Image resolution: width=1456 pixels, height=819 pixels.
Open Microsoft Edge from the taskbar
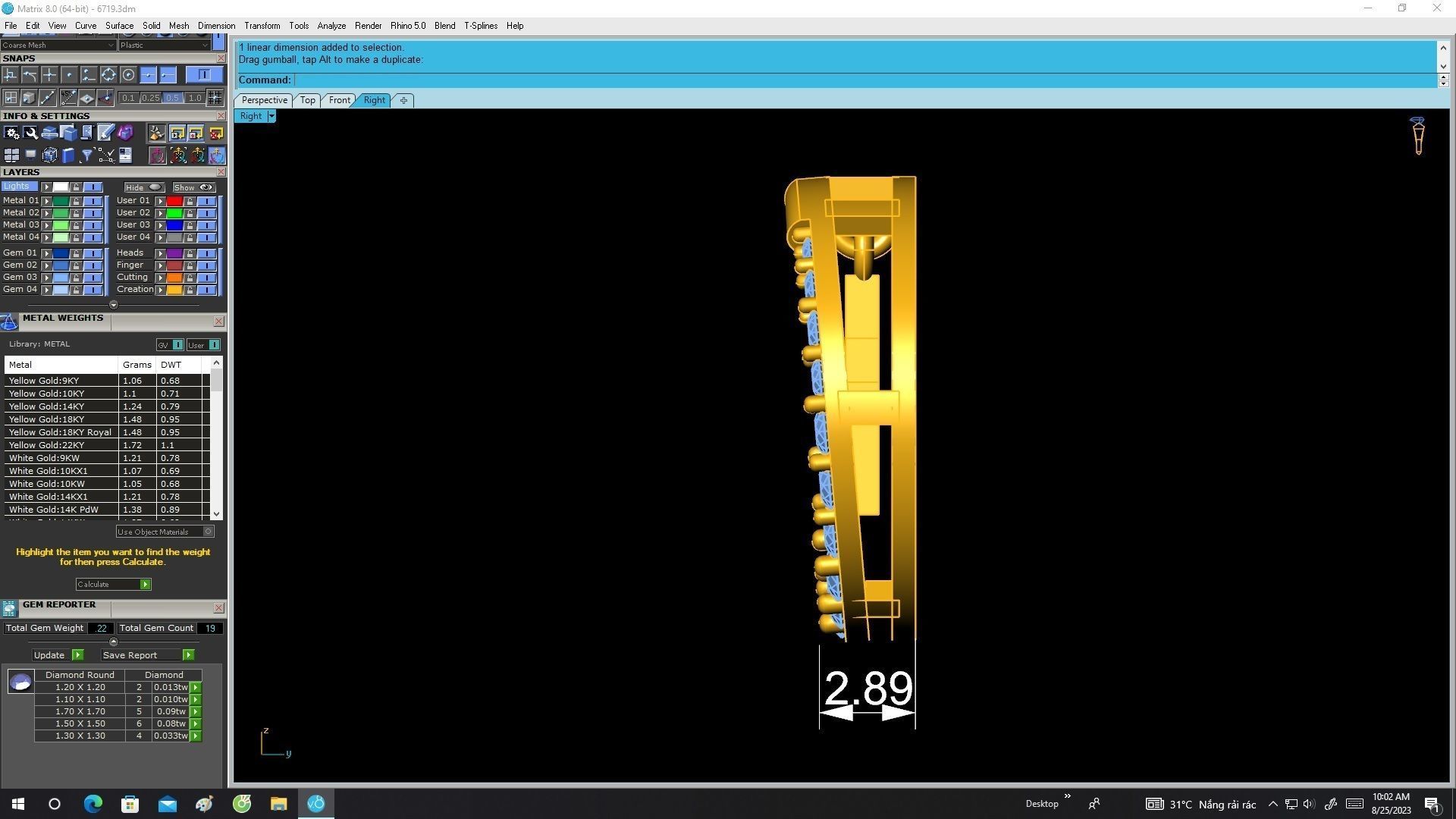pyautogui.click(x=93, y=804)
